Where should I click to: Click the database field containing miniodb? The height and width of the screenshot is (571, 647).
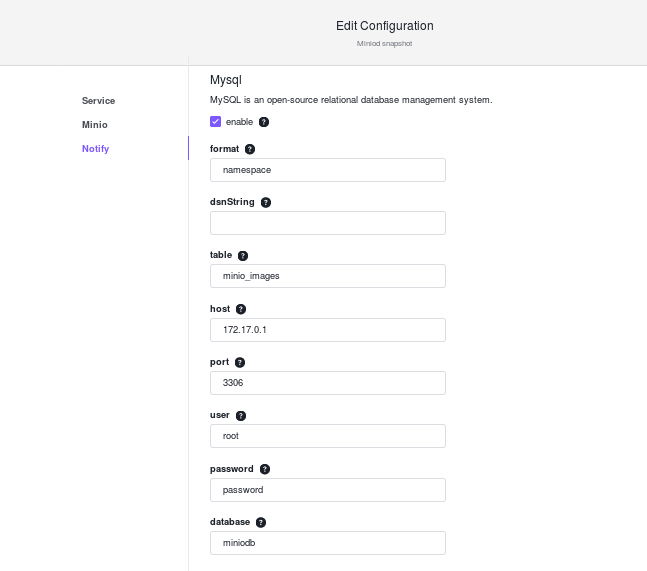[328, 543]
